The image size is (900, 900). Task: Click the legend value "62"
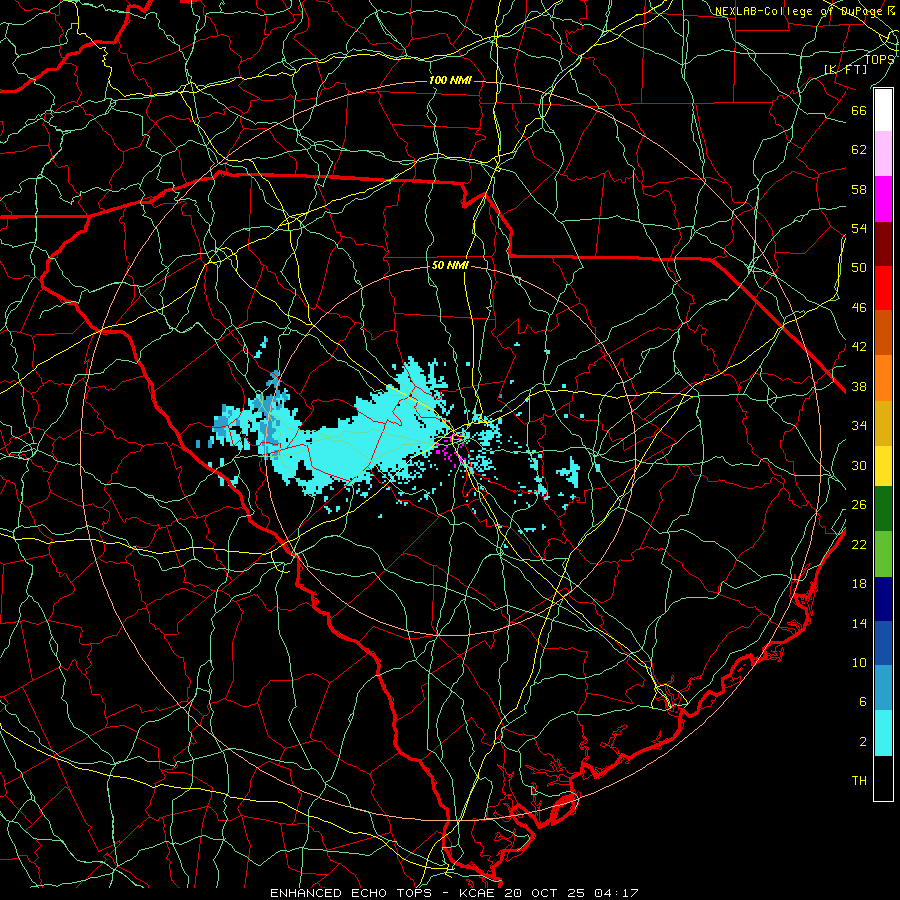(859, 150)
